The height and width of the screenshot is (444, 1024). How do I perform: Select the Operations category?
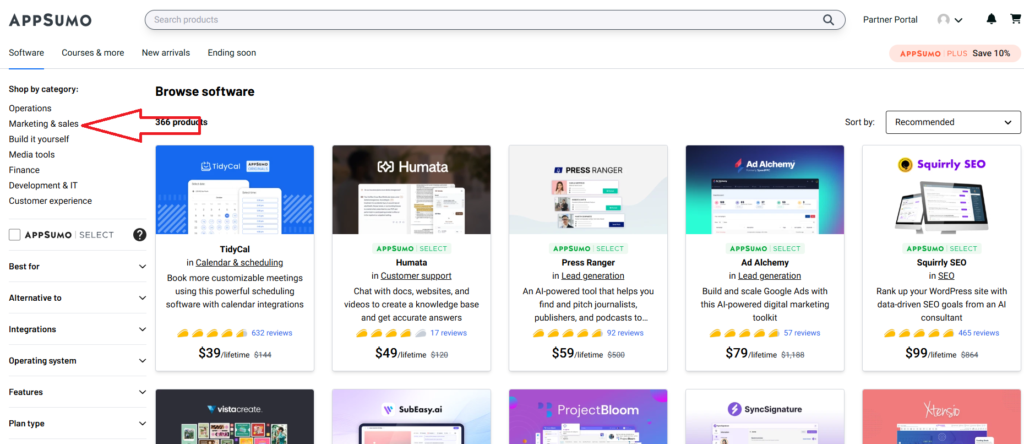[x=30, y=108]
